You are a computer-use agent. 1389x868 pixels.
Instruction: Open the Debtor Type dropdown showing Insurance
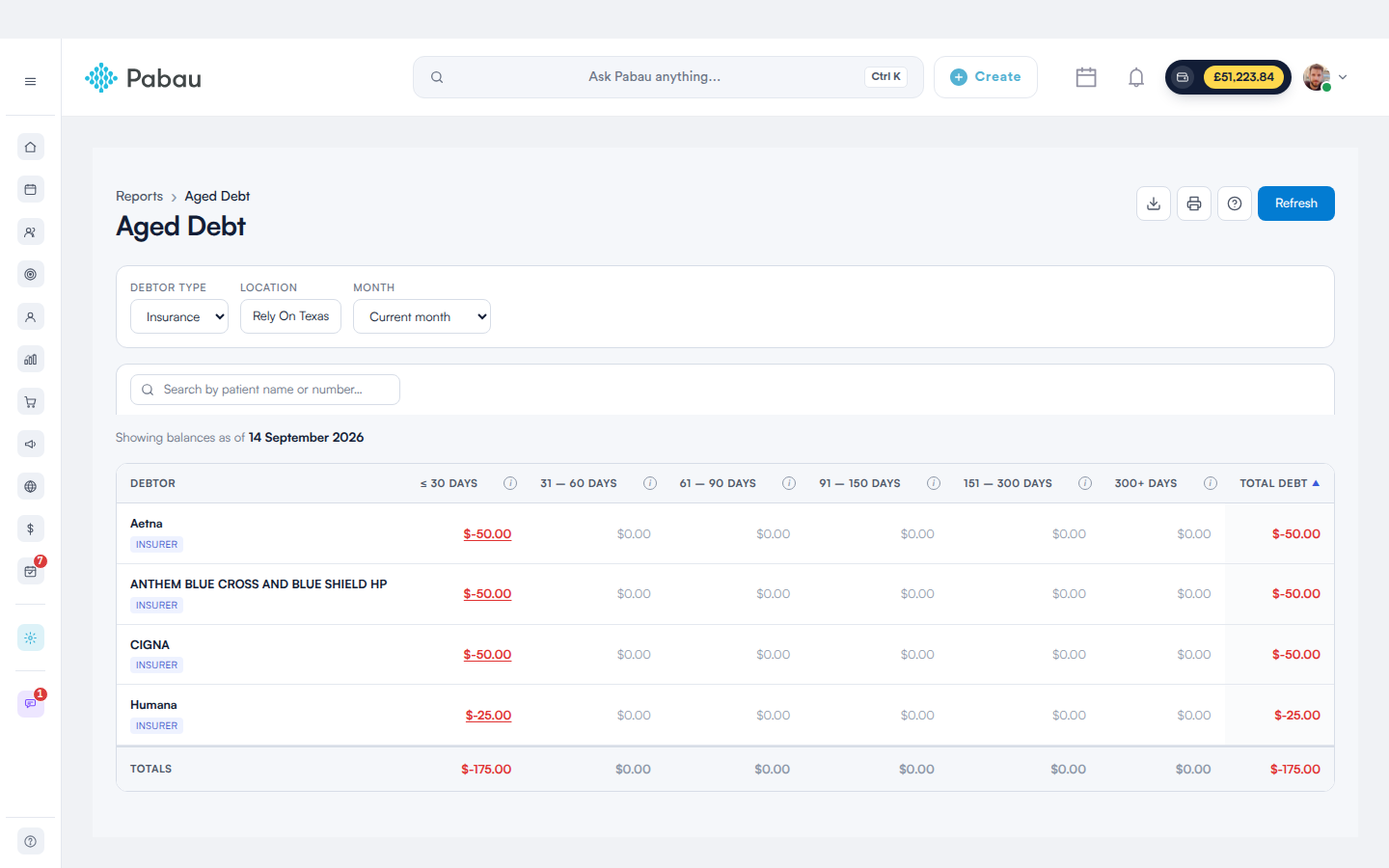[x=179, y=316]
